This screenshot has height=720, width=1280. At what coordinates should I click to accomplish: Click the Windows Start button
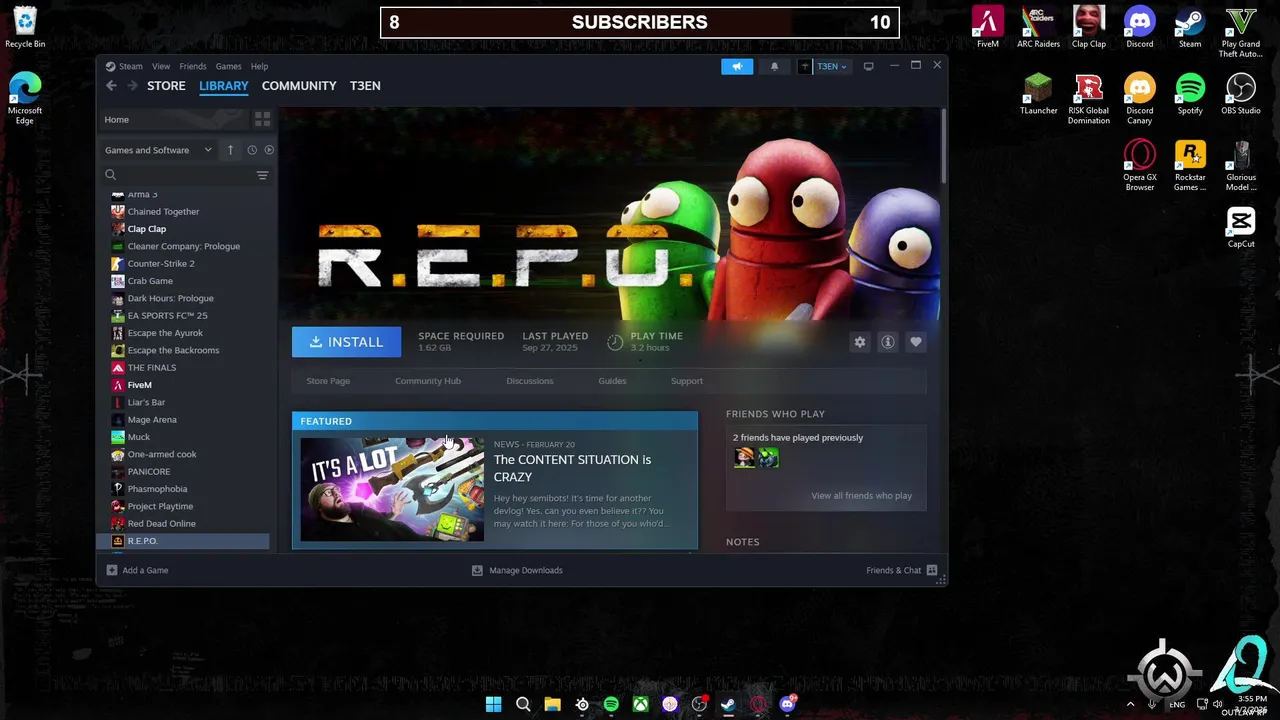493,704
